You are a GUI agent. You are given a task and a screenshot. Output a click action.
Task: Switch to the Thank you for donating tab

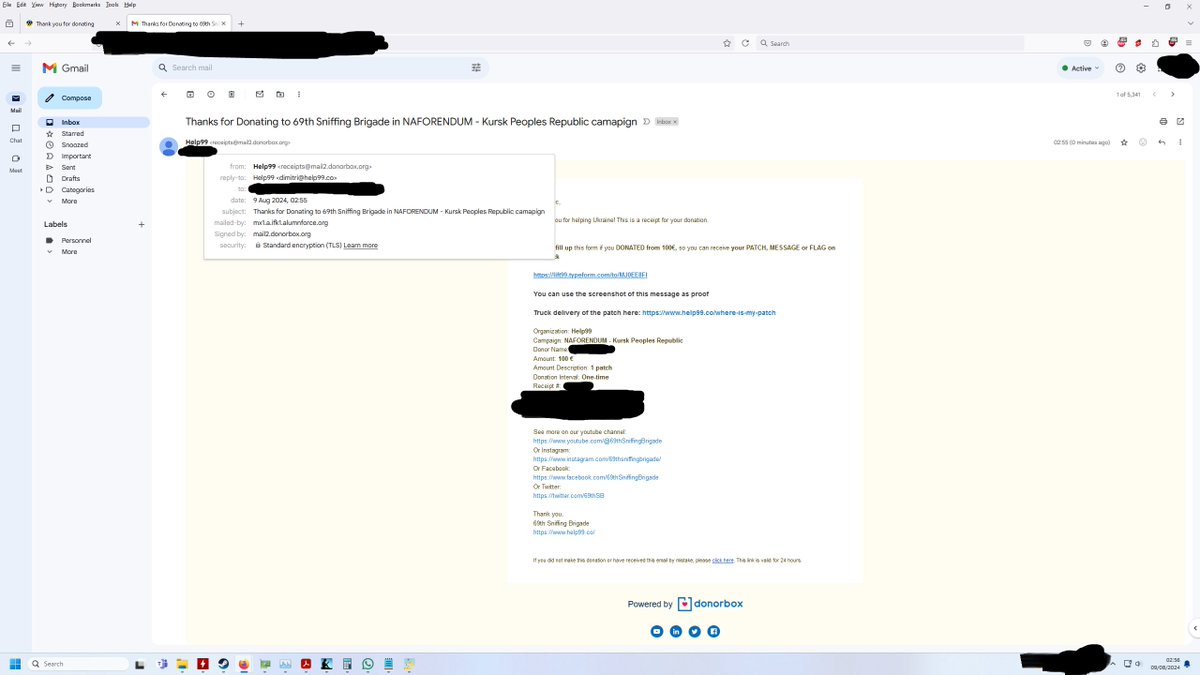72,23
